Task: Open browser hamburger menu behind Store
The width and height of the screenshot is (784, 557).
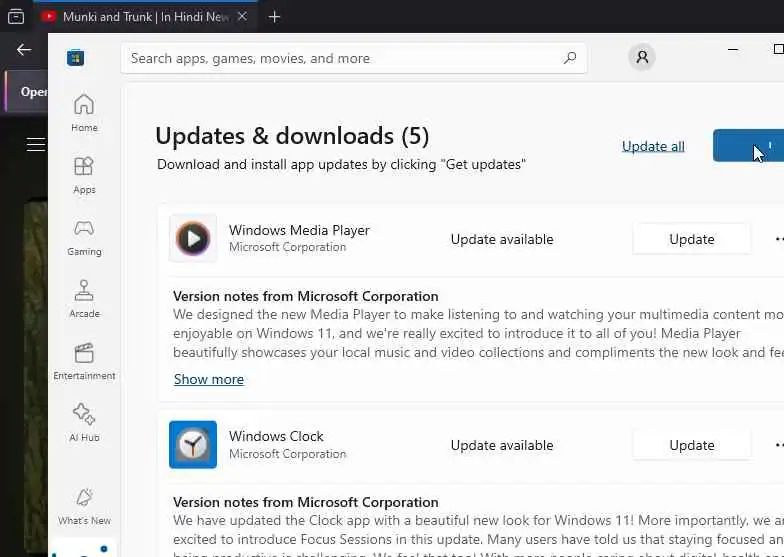Action: click(36, 144)
